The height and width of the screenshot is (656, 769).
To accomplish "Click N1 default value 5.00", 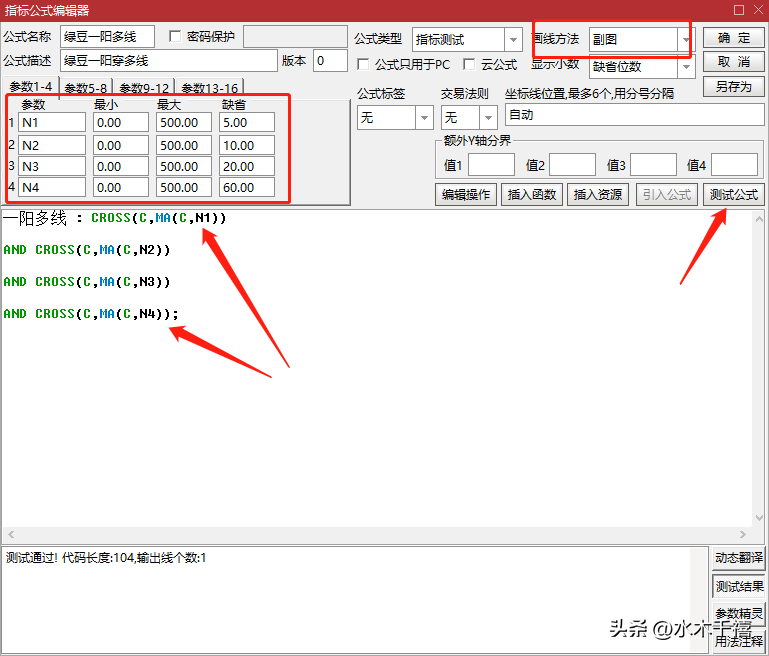I will pyautogui.click(x=247, y=123).
